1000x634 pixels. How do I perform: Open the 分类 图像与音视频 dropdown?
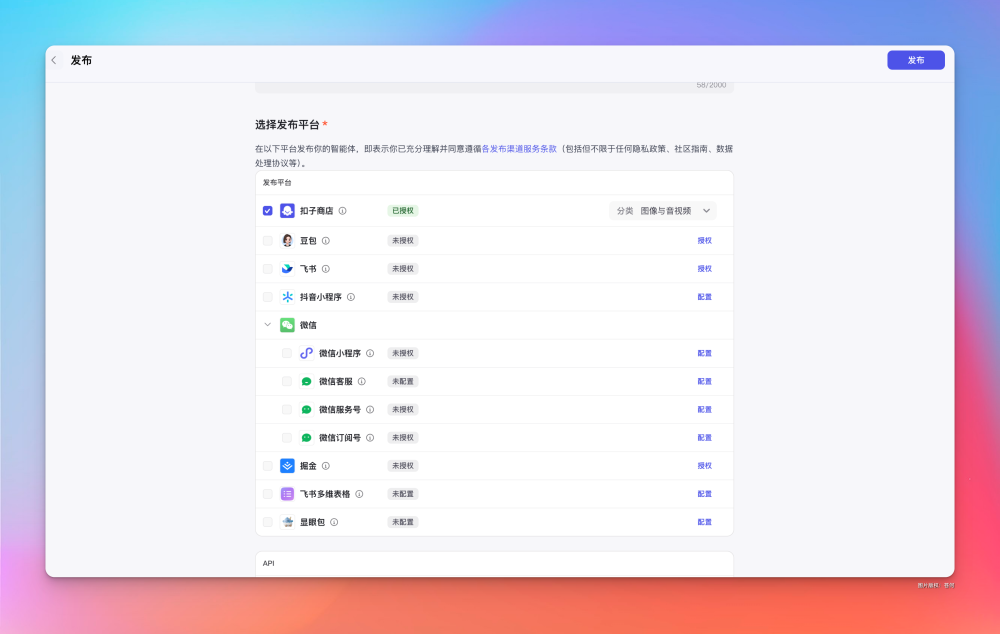tap(663, 210)
